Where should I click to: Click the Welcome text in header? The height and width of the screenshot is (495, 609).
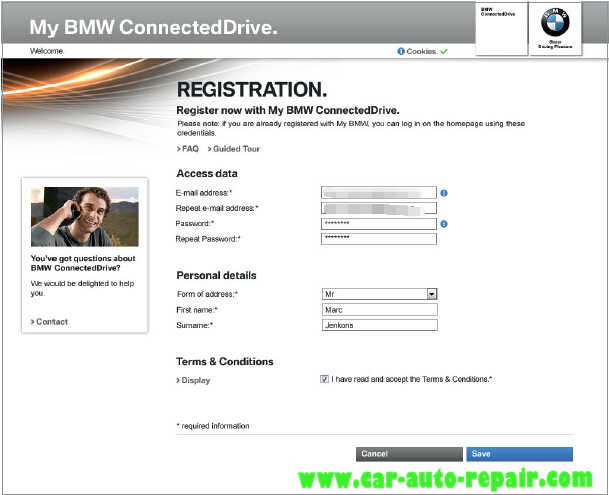(47, 51)
